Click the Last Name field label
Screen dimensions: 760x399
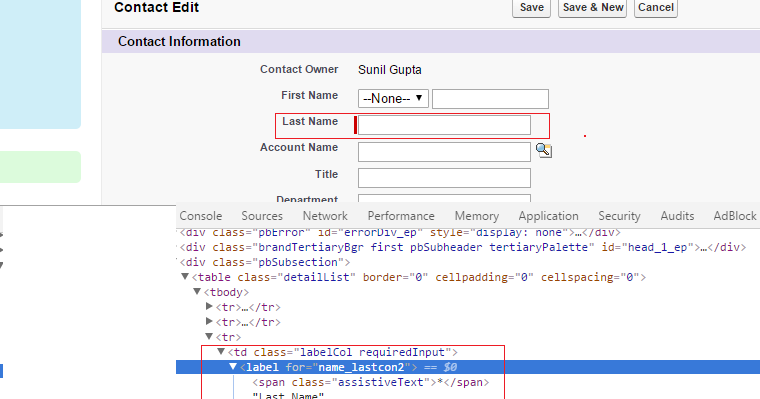(x=310, y=121)
